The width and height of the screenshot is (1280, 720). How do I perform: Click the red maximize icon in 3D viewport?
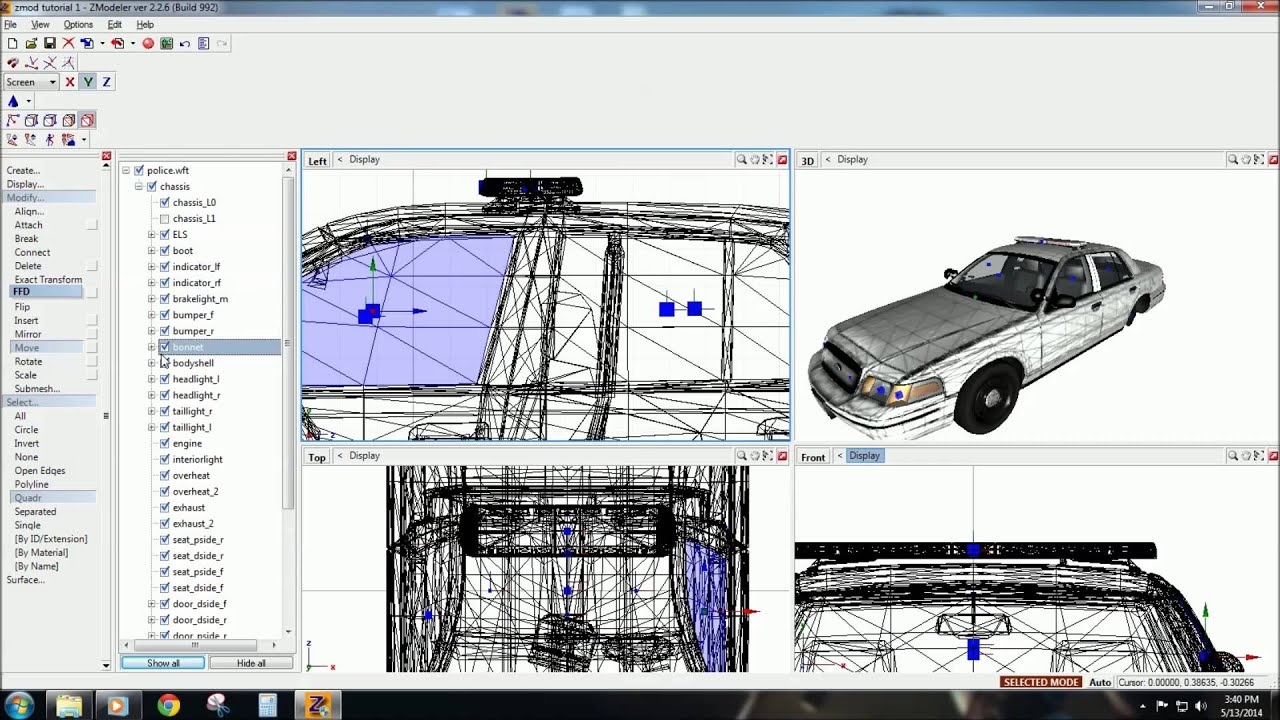(x=1273, y=160)
